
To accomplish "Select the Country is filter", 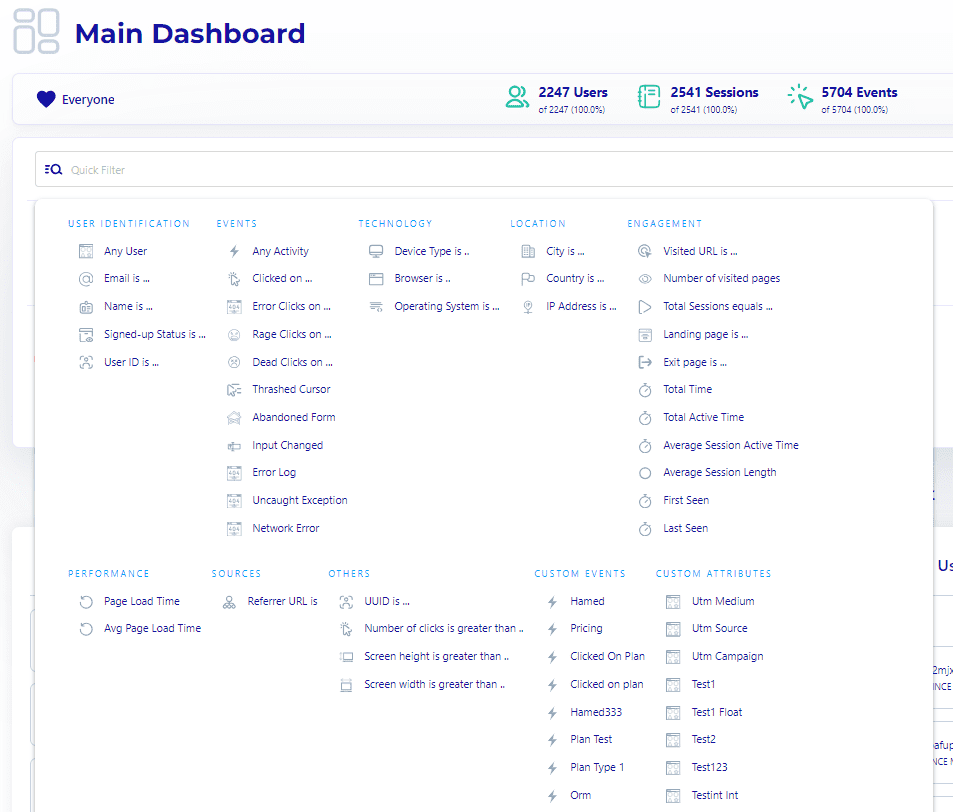I will [575, 279].
